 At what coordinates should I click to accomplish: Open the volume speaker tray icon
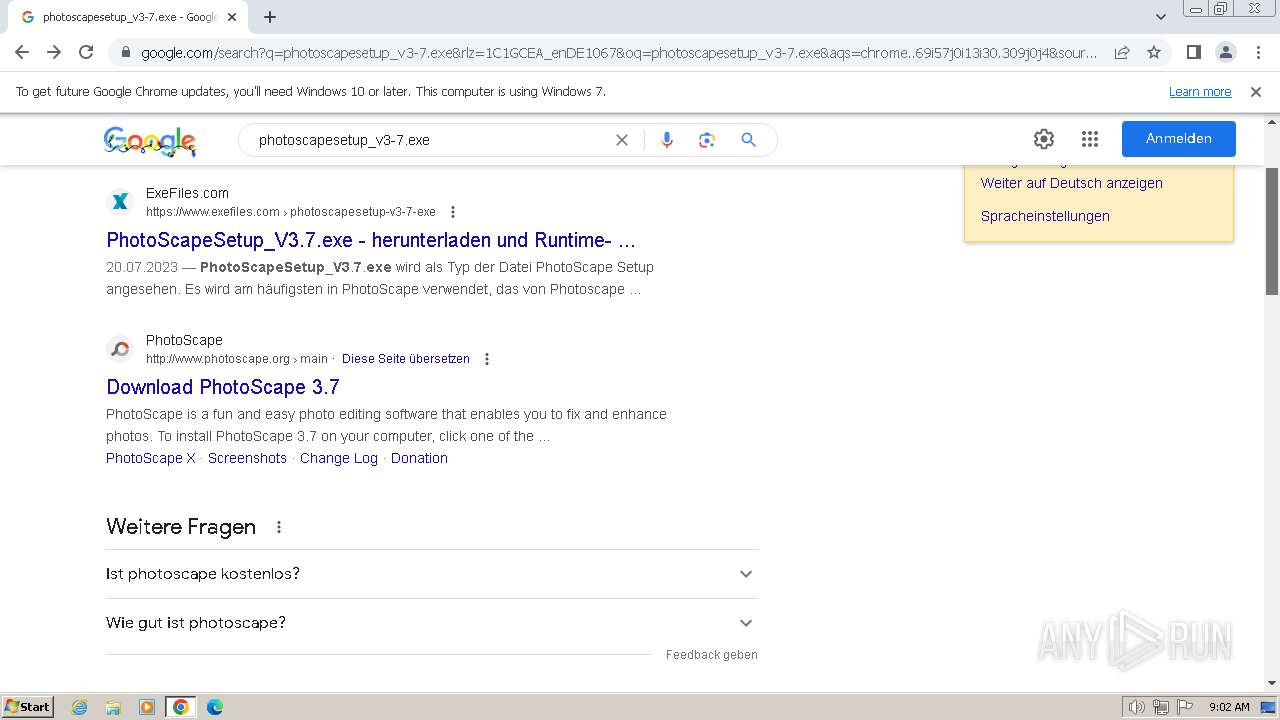[1137, 707]
